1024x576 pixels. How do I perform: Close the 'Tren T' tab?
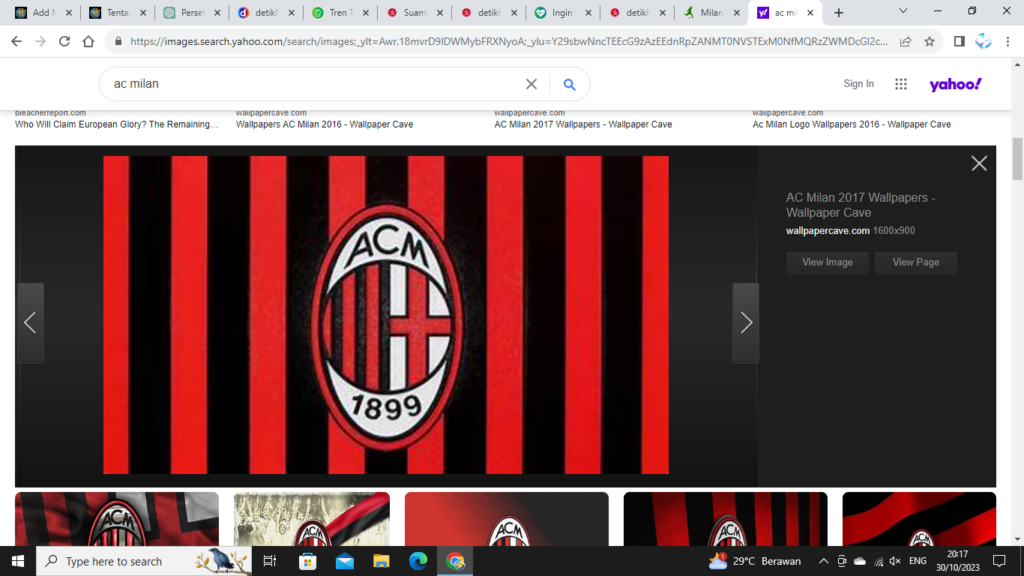(366, 12)
